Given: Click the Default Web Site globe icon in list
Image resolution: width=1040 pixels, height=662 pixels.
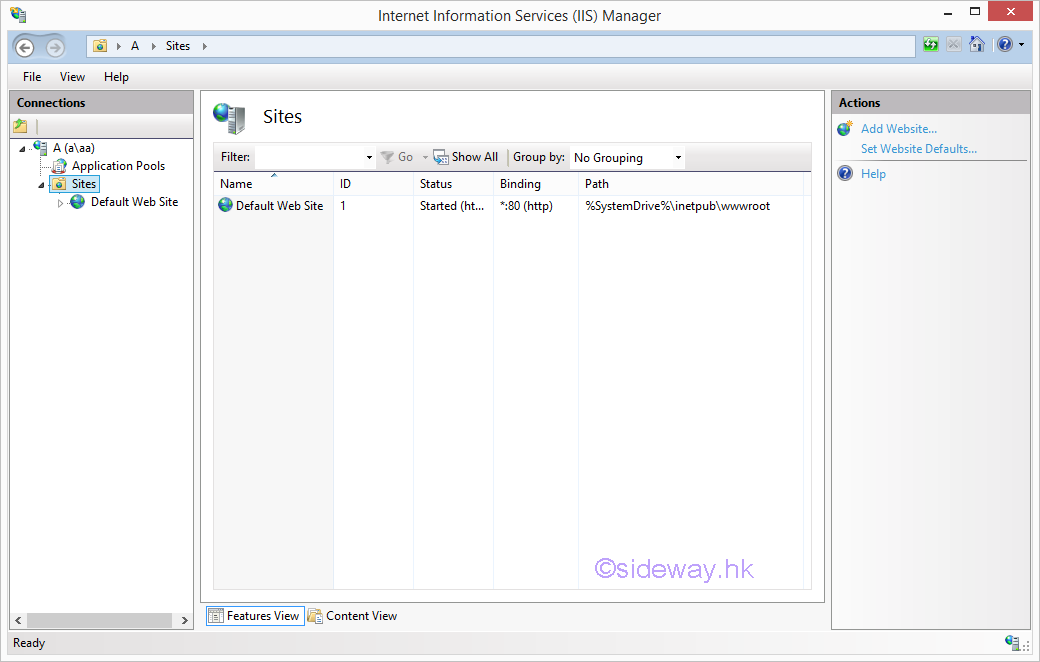Looking at the screenshot, I should pyautogui.click(x=225, y=206).
